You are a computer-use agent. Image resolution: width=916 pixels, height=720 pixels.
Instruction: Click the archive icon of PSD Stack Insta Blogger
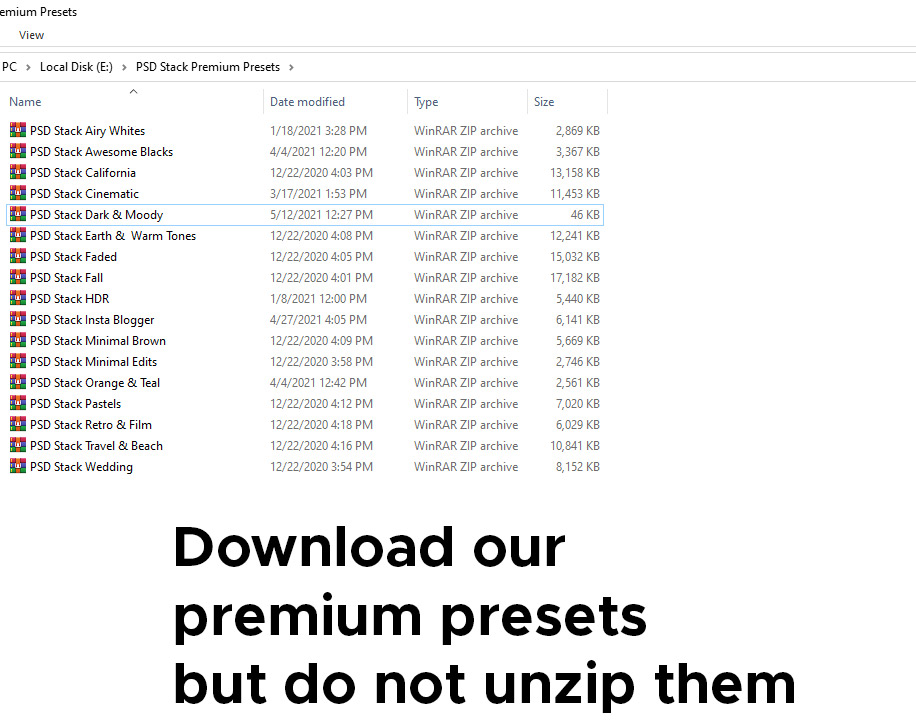tap(18, 319)
